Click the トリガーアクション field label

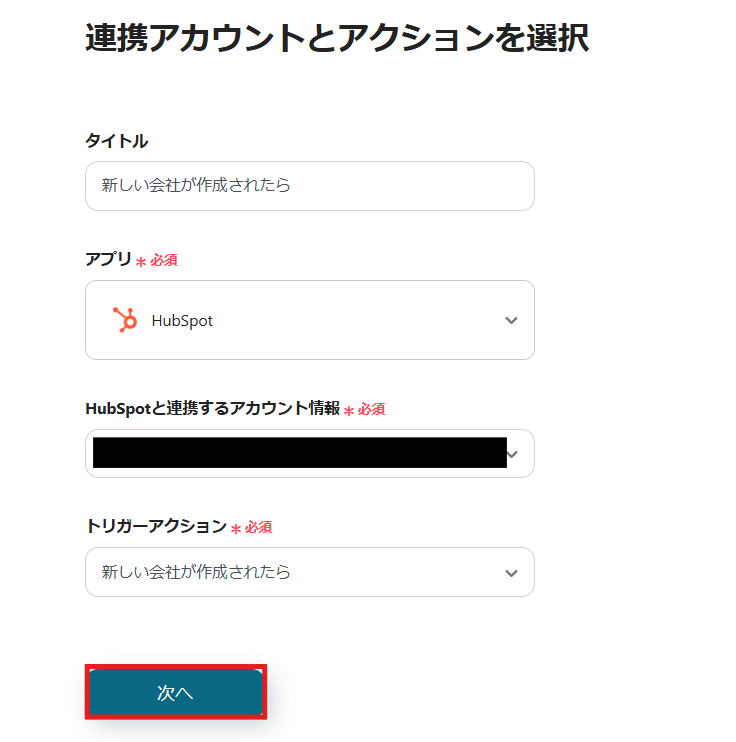pos(155,526)
